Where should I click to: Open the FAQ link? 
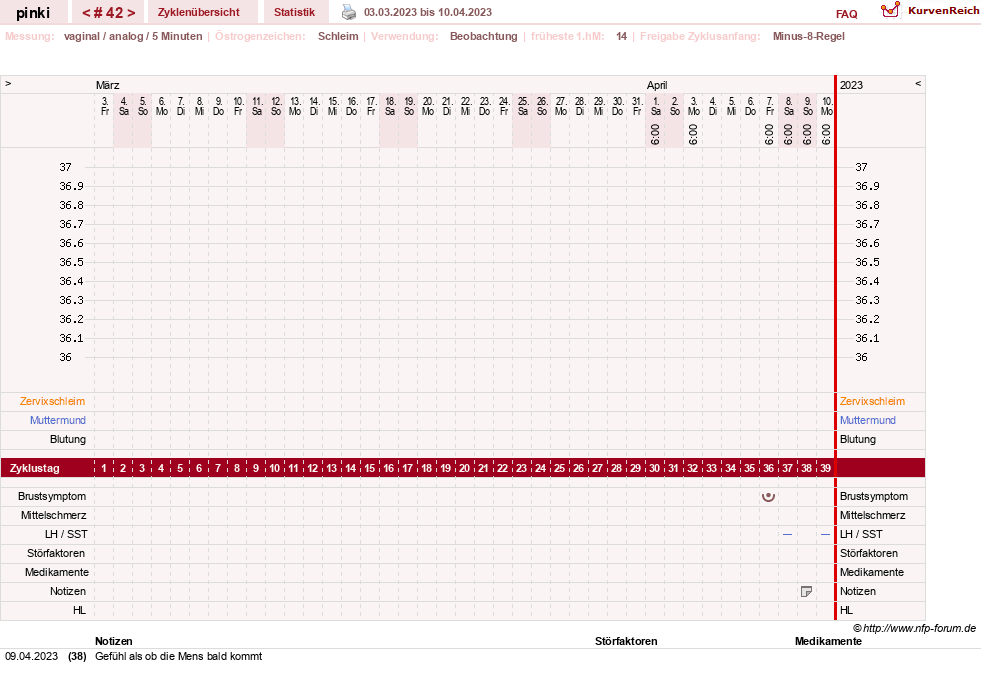[x=846, y=14]
